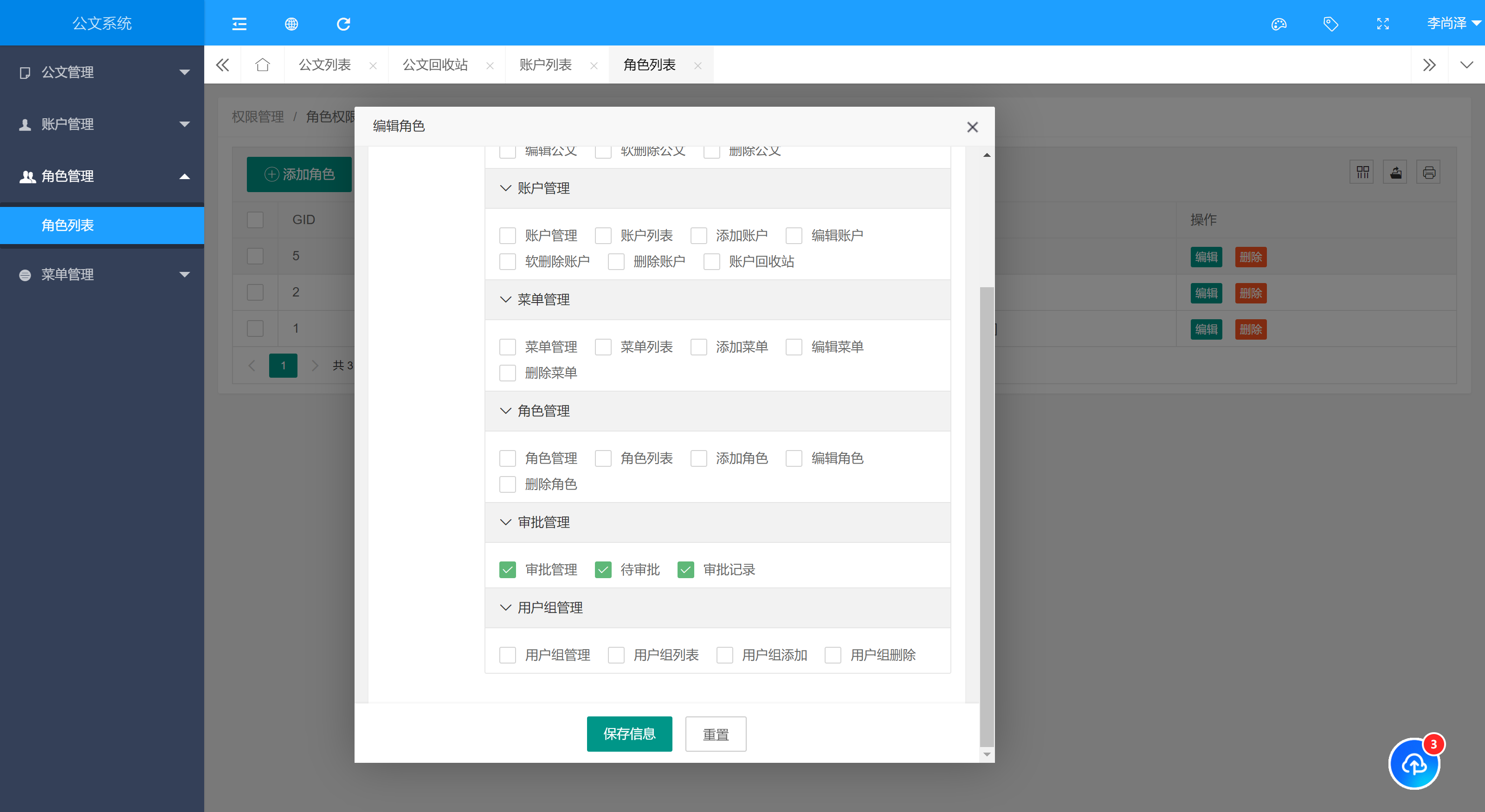The height and width of the screenshot is (812, 1485).
Task: Check the 添加账户 permission checkbox
Action: click(699, 235)
